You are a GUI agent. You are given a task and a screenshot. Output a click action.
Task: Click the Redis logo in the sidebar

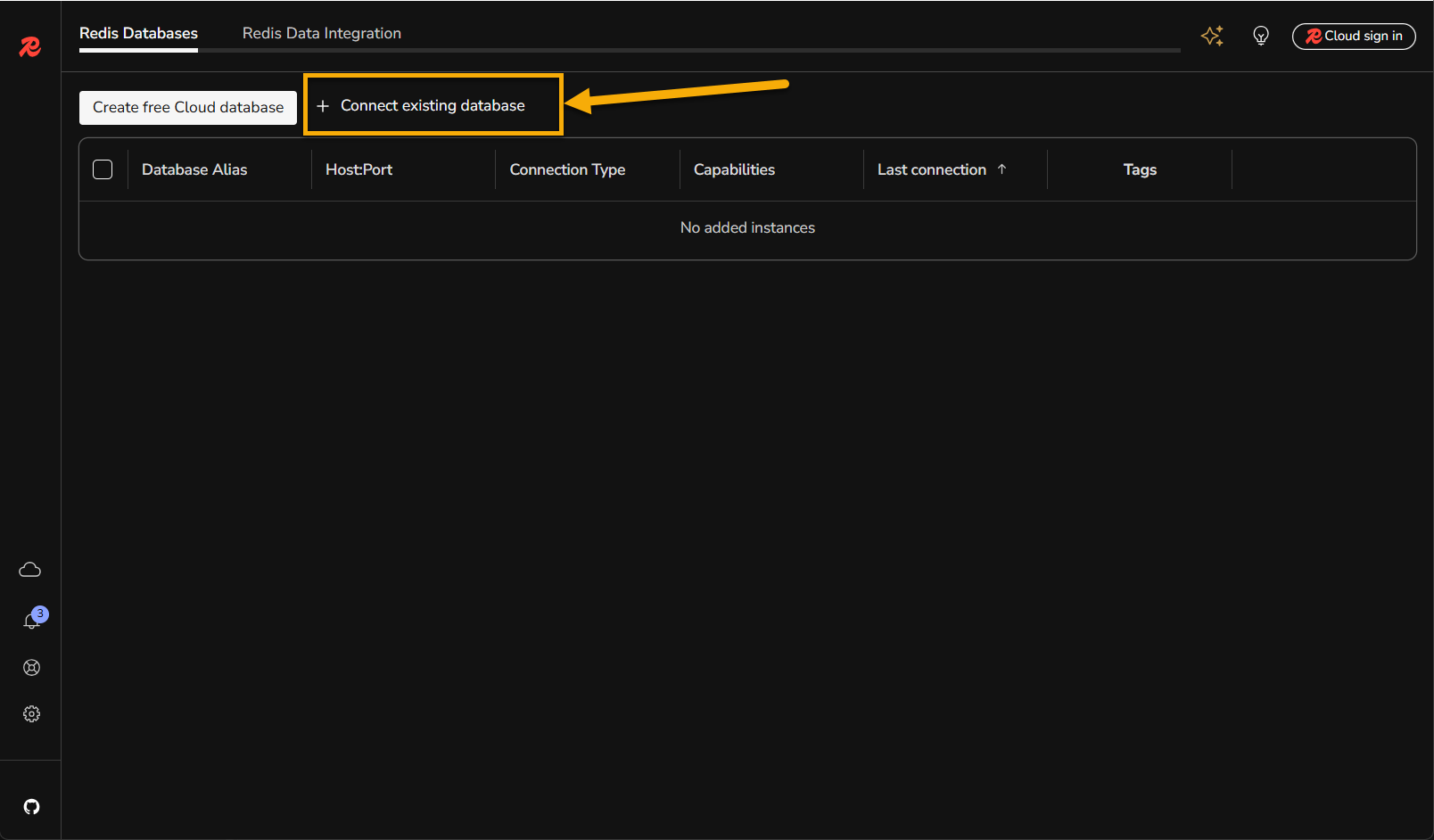(30, 46)
